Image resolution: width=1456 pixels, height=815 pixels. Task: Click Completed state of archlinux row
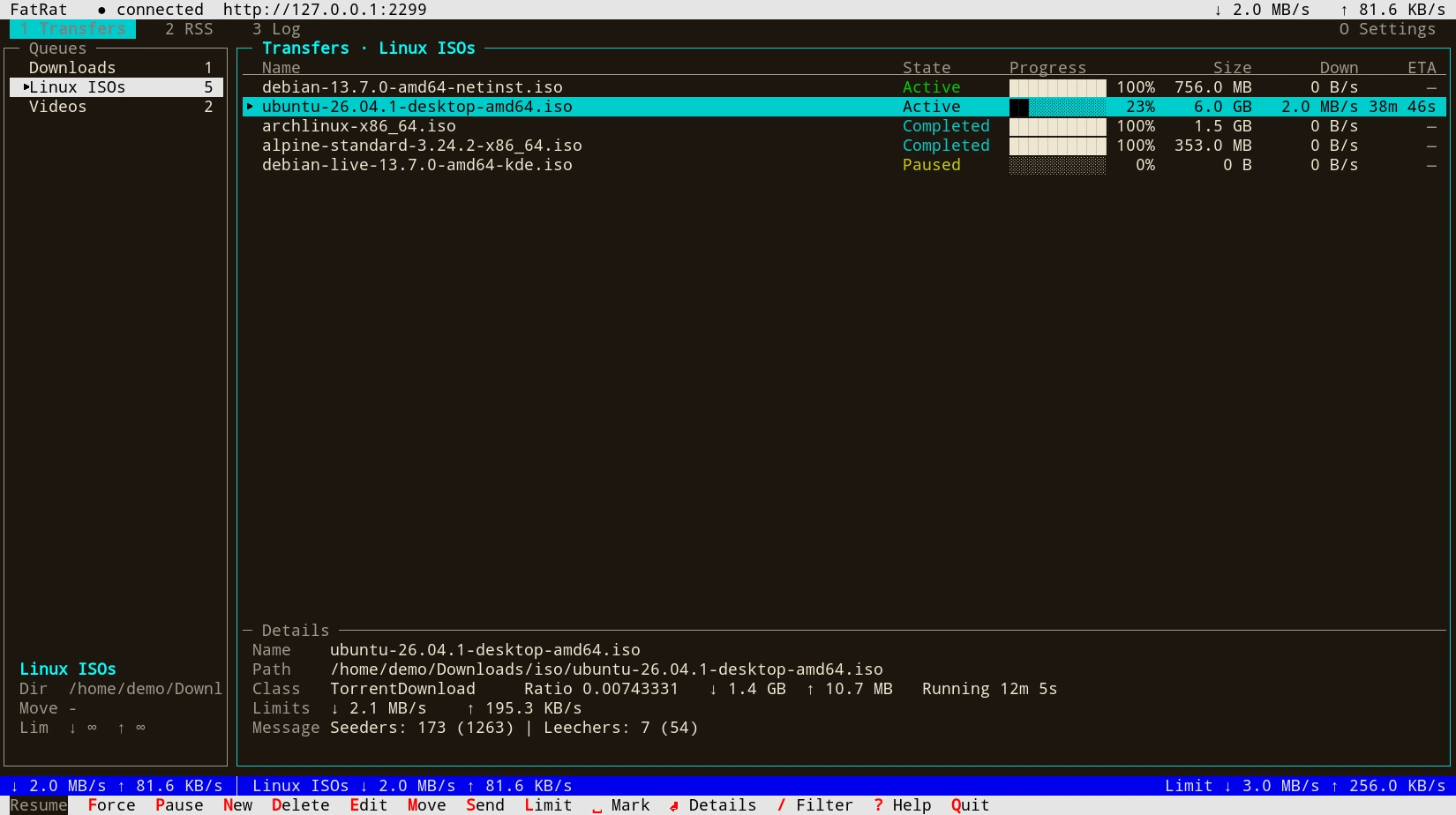(x=946, y=126)
